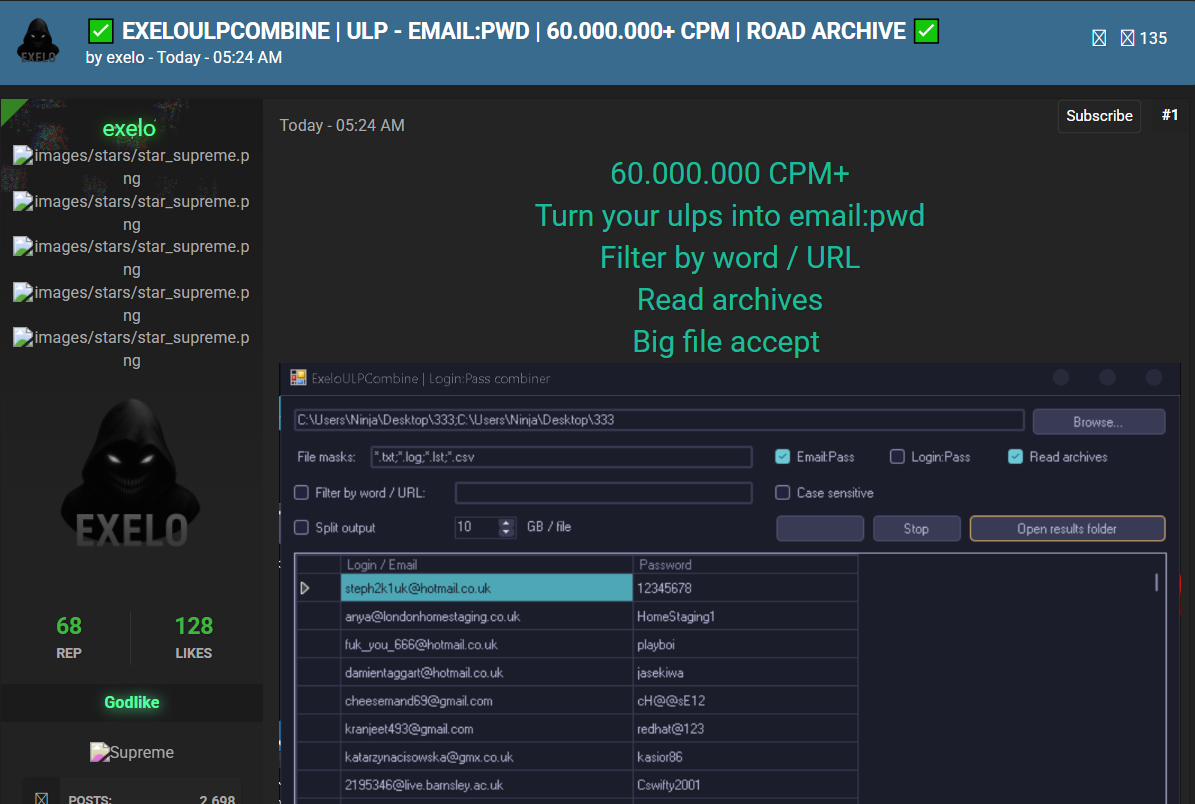This screenshot has height=804, width=1195.
Task: Uncheck the Email:Pass checkbox
Action: click(783, 457)
